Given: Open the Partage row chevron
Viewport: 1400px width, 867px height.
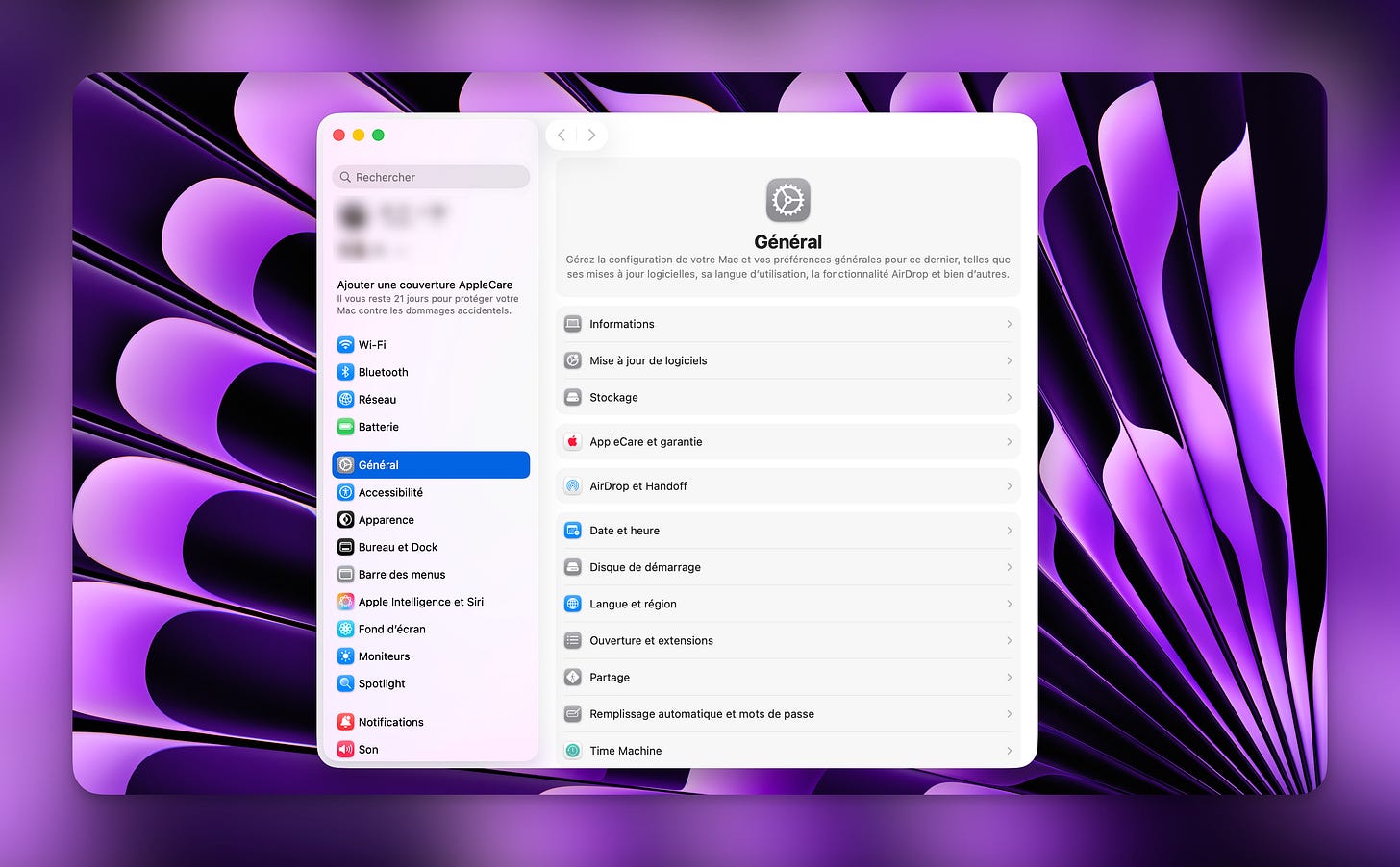Looking at the screenshot, I should (1009, 677).
